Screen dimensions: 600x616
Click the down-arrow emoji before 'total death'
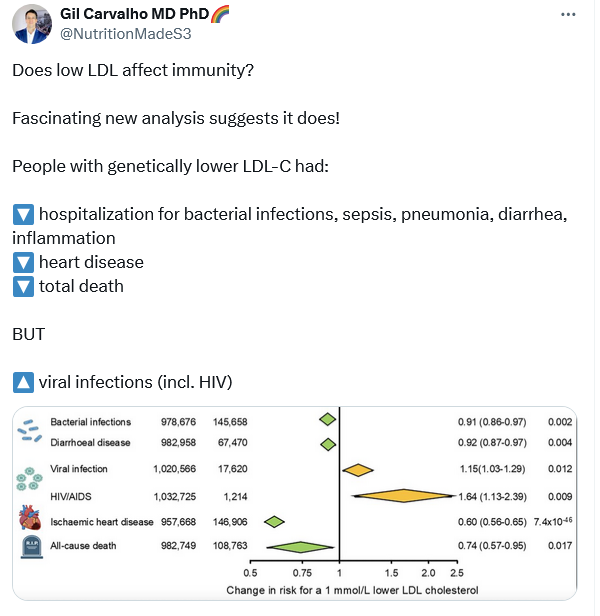click(23, 286)
